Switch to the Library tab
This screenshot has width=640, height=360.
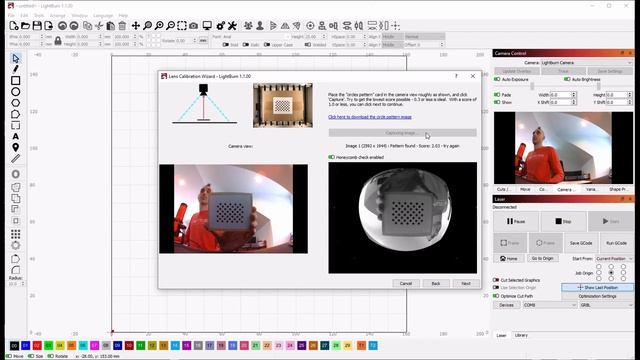pyautogui.click(x=521, y=335)
